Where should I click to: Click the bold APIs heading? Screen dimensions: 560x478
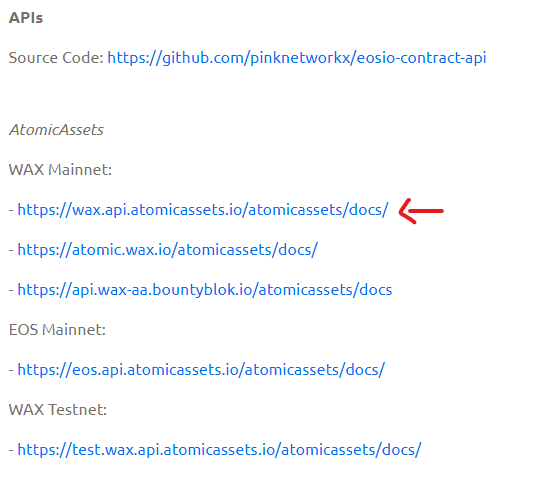pos(26,18)
